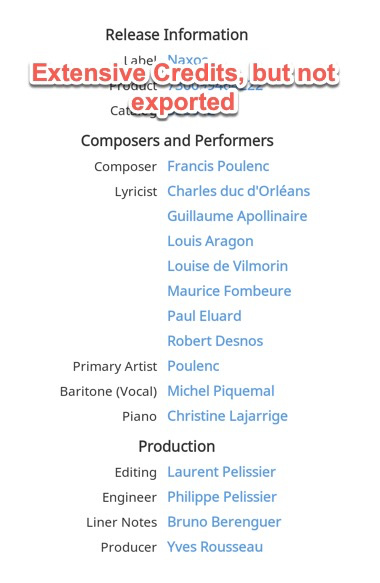Click the Production section heading
The width and height of the screenshot is (380, 583).
coord(177,446)
